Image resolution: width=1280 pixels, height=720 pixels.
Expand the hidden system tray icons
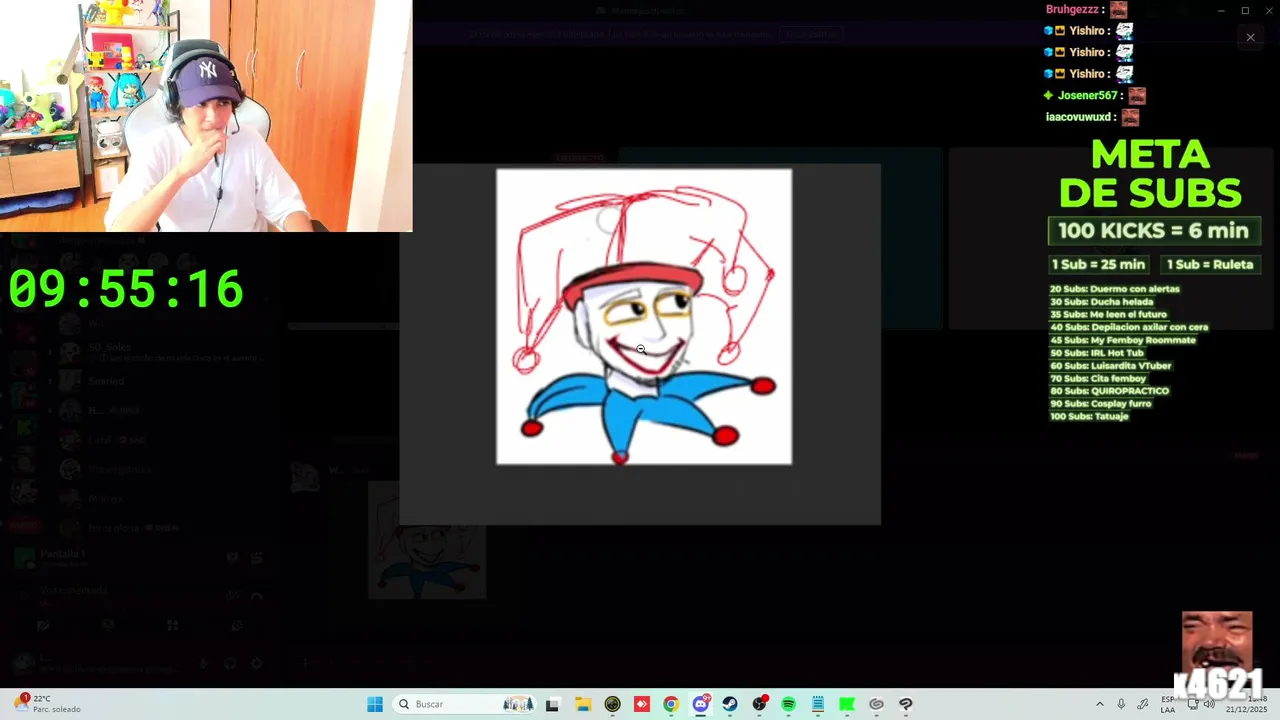point(1100,704)
